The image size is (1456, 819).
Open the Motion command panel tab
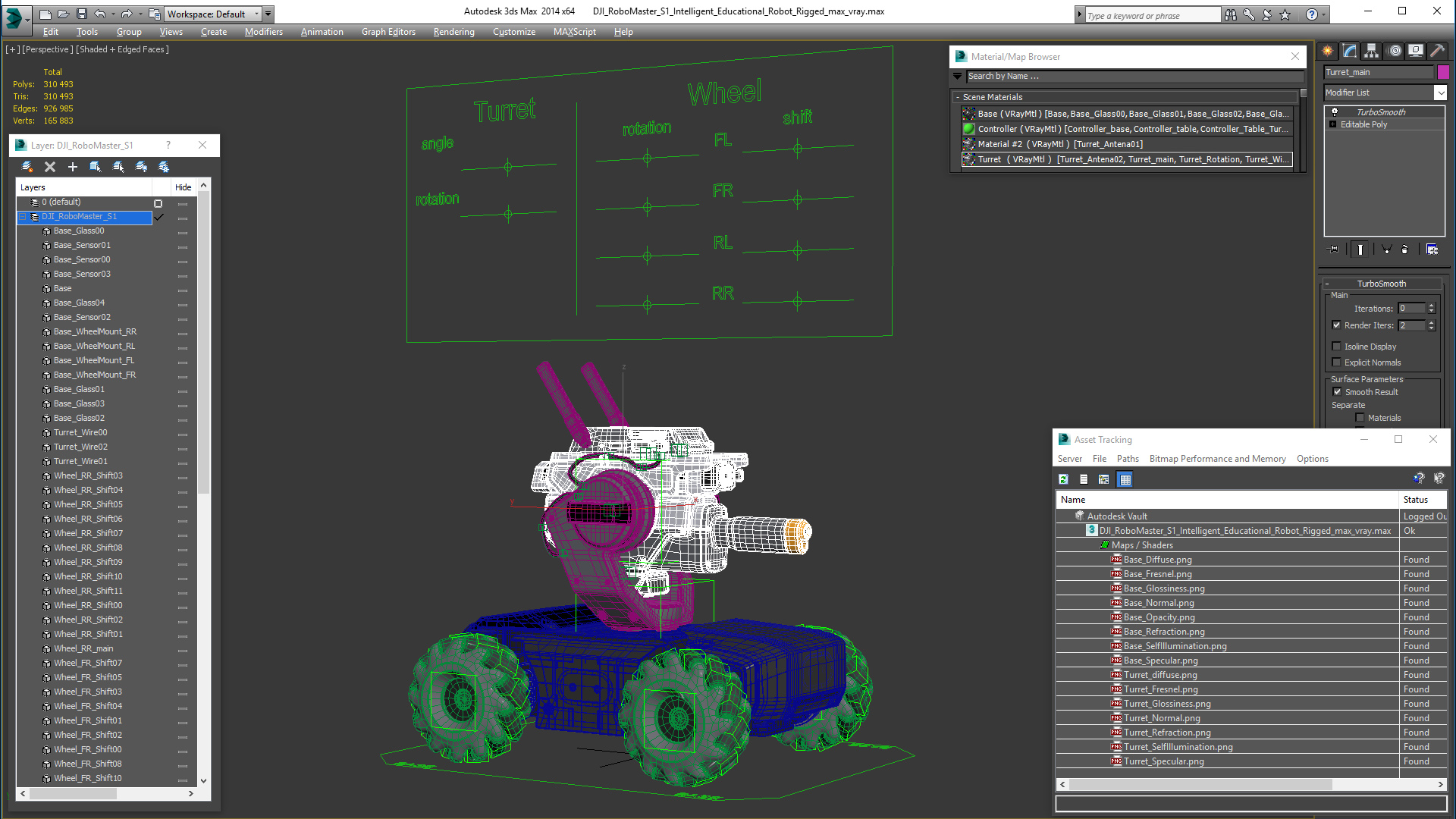[x=1395, y=51]
